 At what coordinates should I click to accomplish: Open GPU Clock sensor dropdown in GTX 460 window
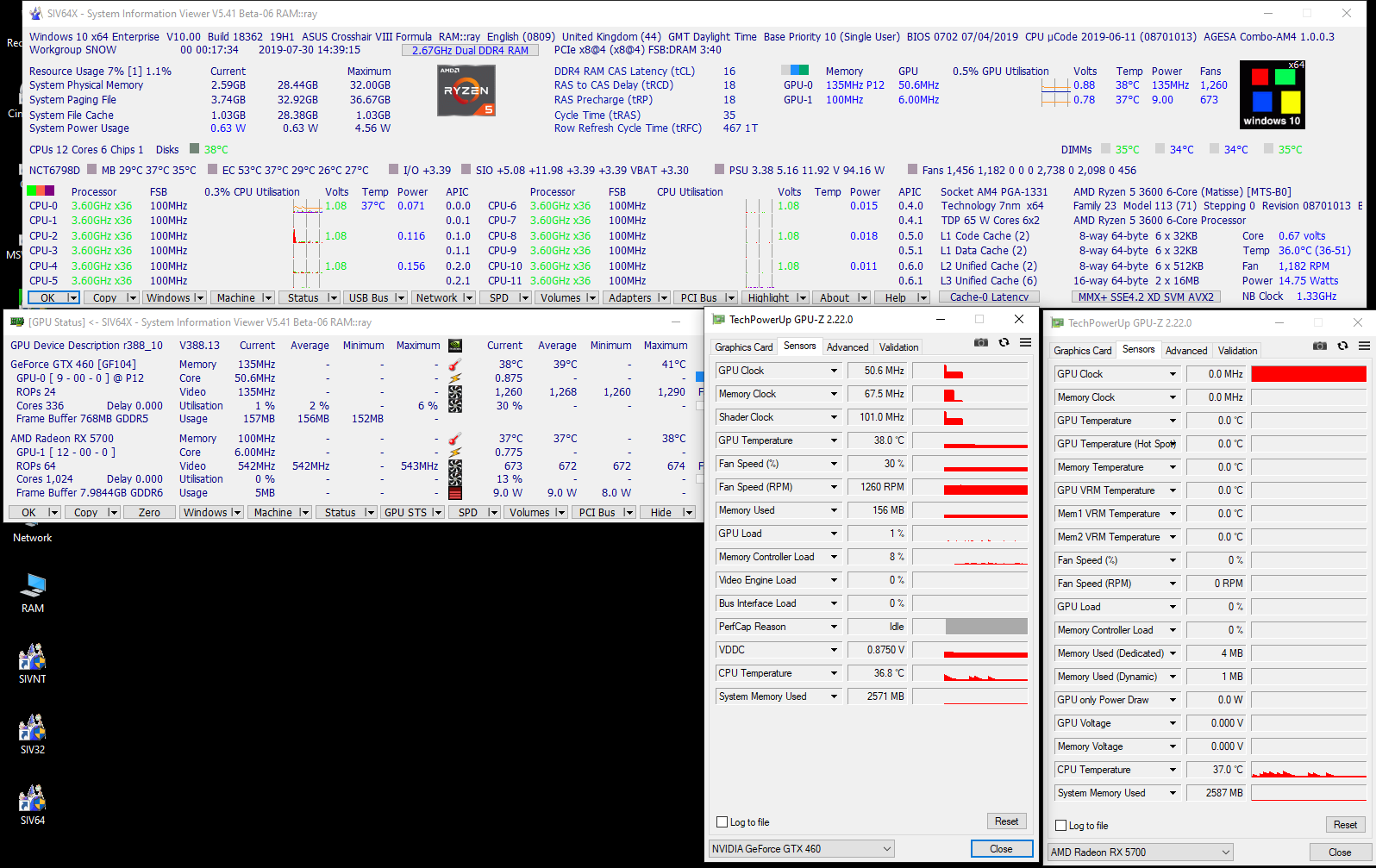(x=834, y=371)
